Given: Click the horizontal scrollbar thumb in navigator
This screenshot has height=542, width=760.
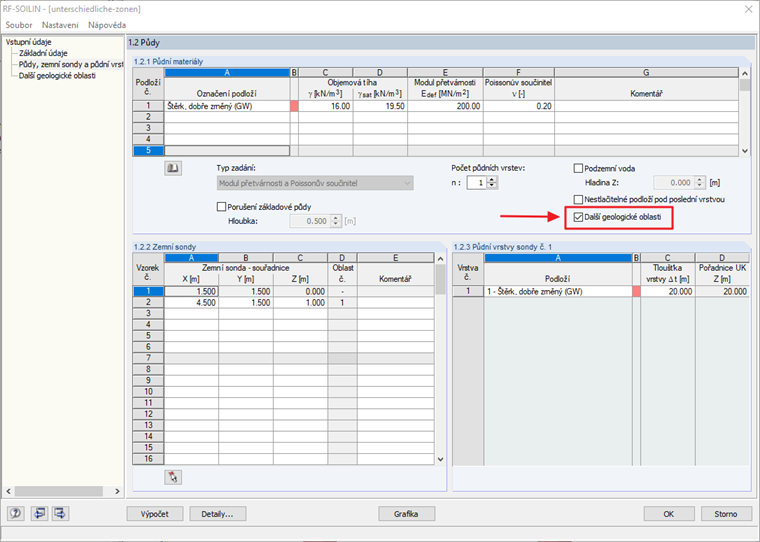Looking at the screenshot, I should pos(58,491).
